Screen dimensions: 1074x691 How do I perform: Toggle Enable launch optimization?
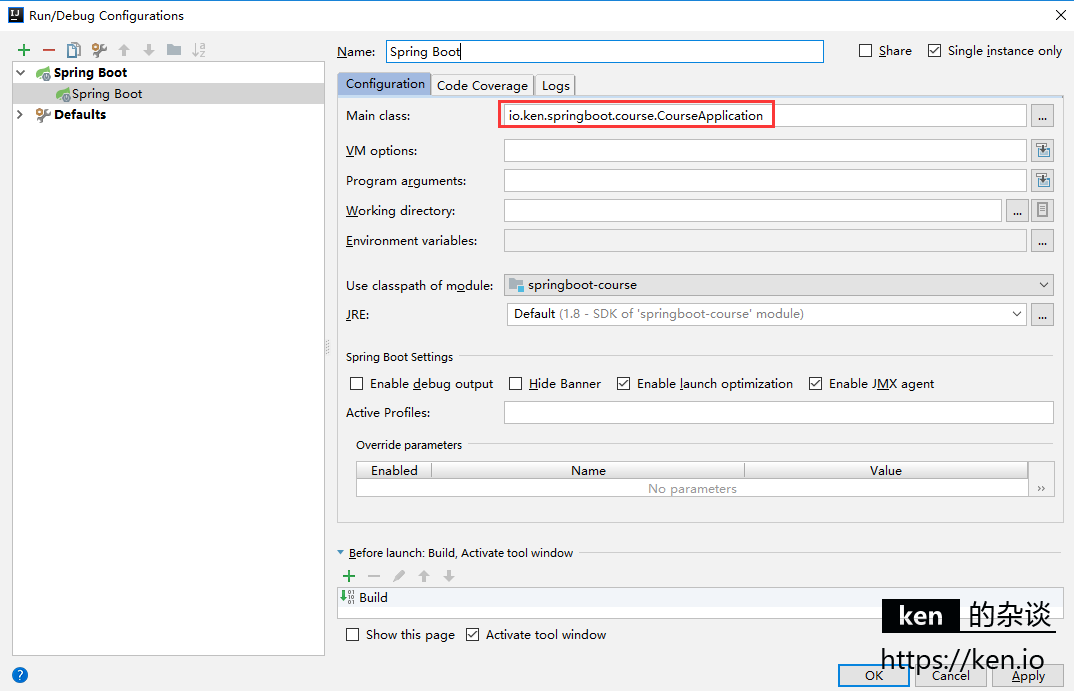[x=623, y=384]
